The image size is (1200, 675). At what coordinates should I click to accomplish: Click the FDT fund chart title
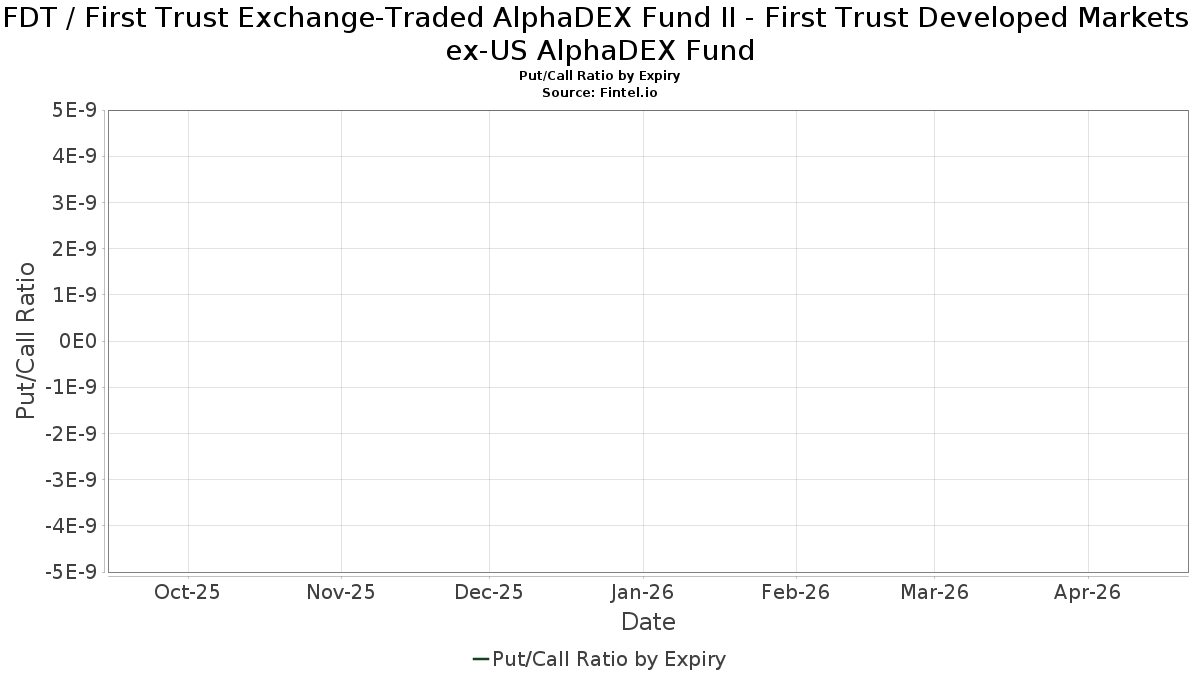[x=600, y=32]
